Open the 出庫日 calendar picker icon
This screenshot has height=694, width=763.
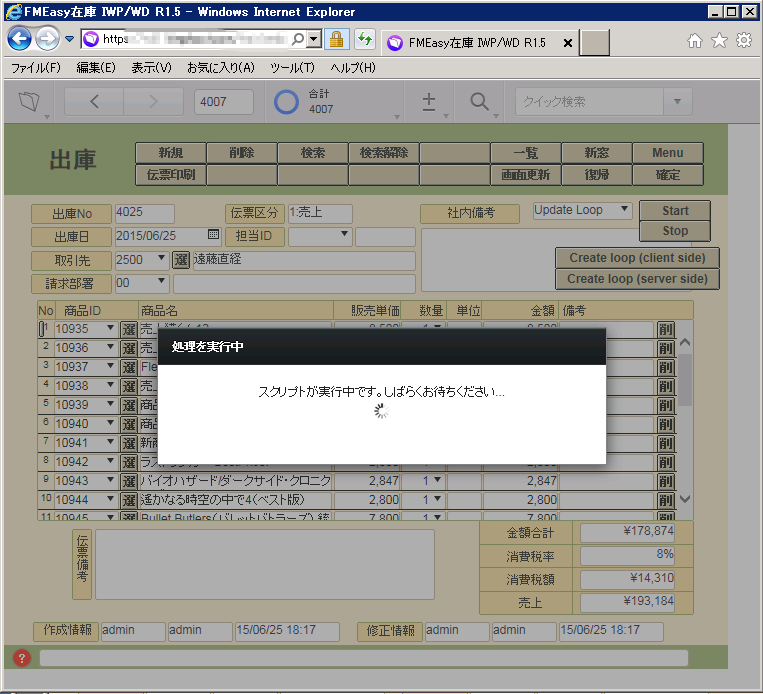tap(213, 235)
